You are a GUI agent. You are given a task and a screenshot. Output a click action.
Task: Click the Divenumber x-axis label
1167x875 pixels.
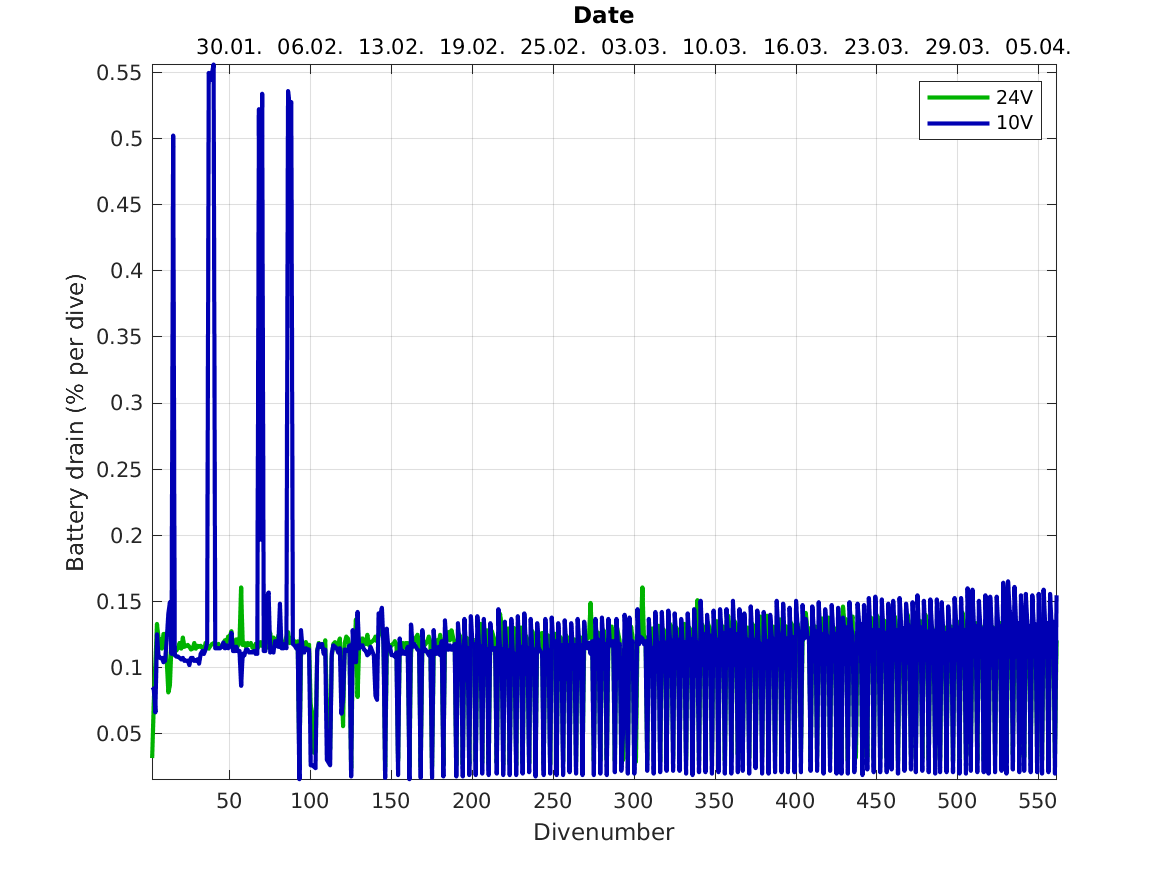coord(604,832)
